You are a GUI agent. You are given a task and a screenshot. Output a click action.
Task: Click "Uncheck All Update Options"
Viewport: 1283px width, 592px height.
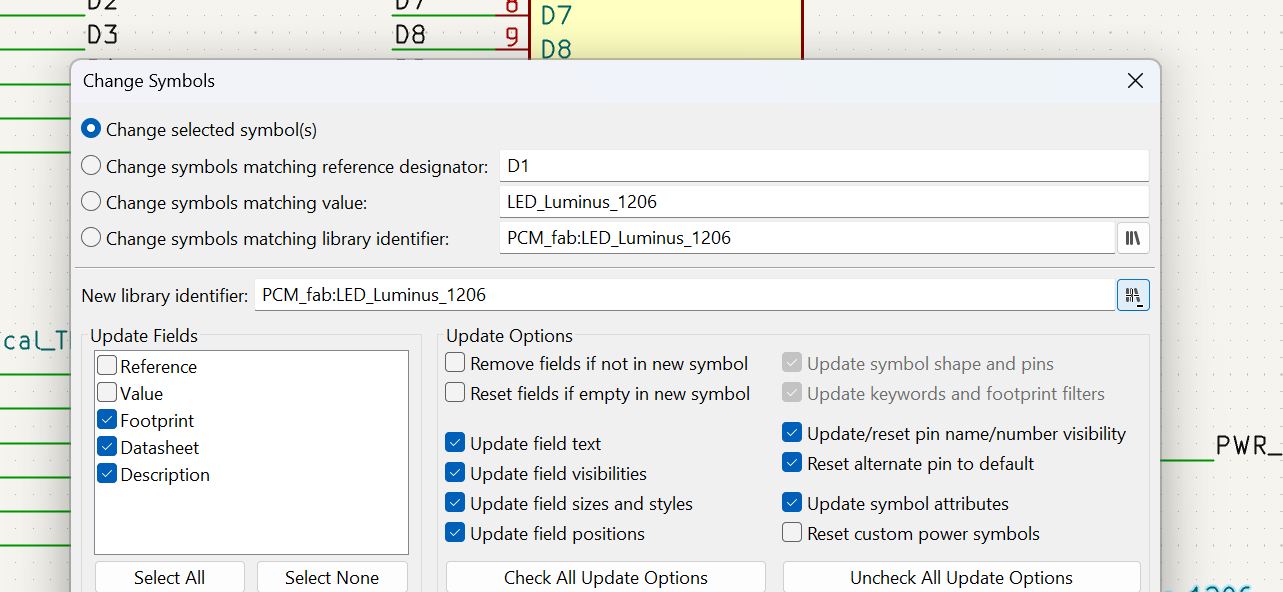pos(960,578)
